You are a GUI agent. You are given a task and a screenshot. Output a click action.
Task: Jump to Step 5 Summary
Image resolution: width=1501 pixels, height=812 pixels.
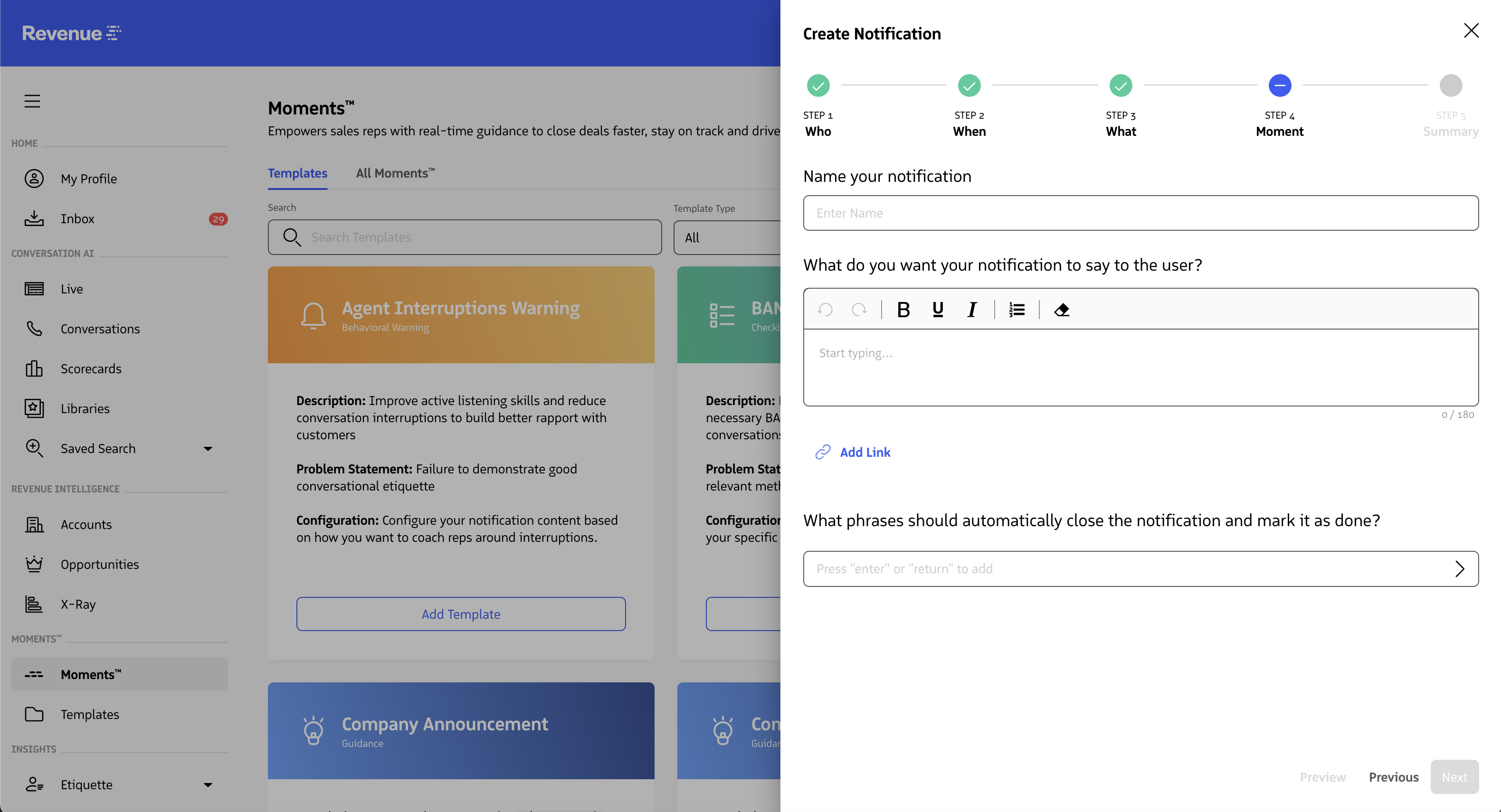tap(1450, 85)
